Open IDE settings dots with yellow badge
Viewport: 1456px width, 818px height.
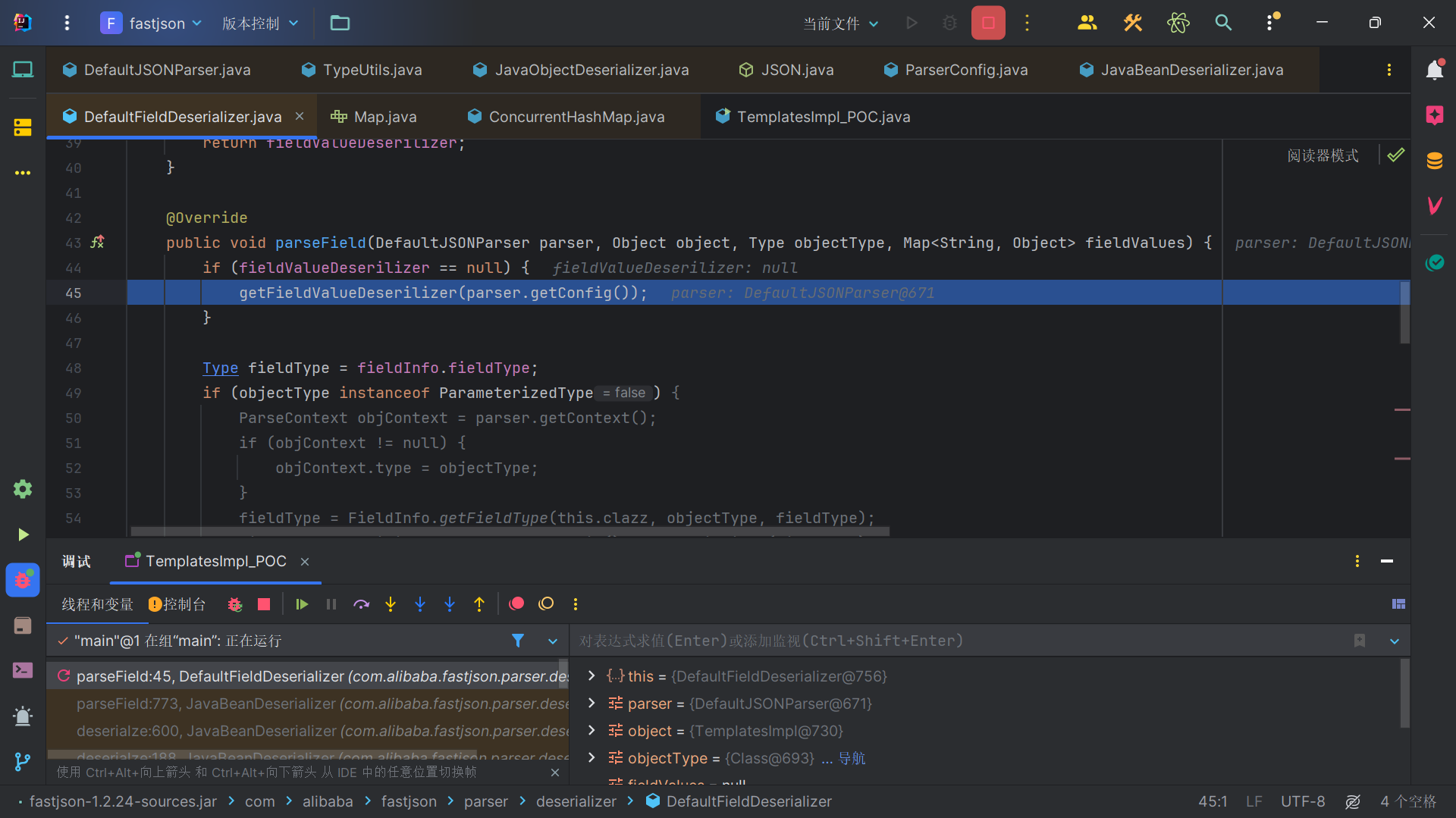click(x=1271, y=22)
